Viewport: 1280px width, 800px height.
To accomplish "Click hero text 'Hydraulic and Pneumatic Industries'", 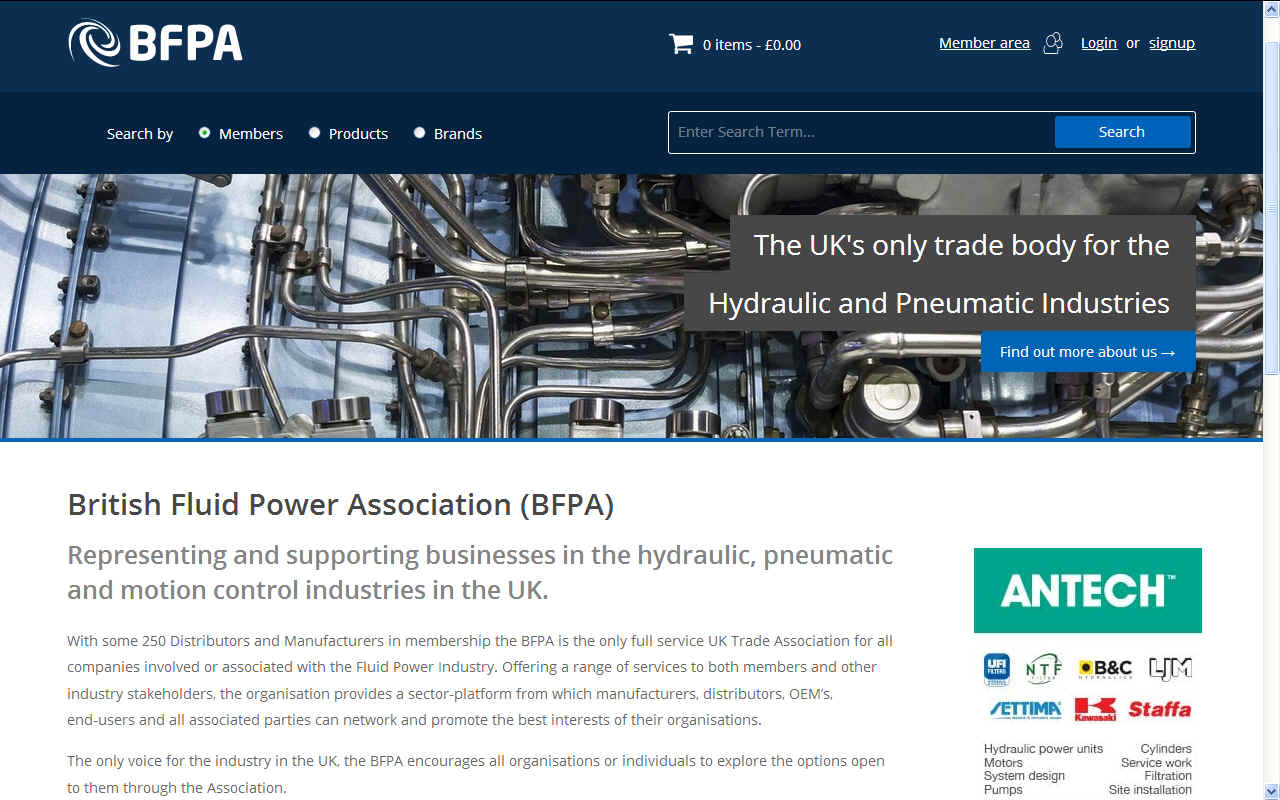I will tap(939, 303).
